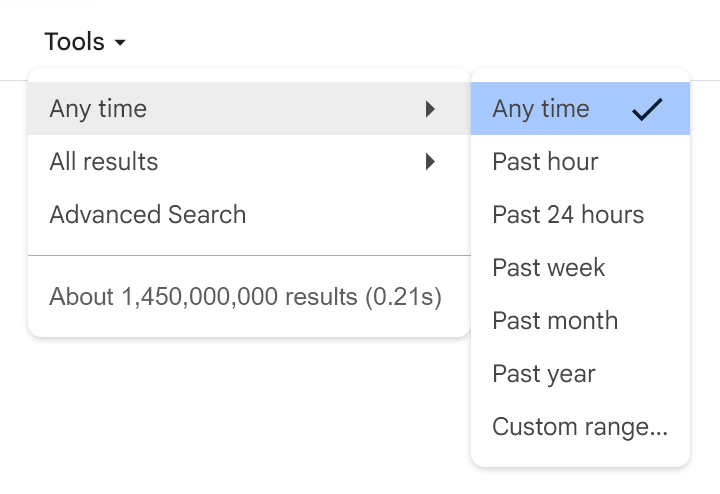The width and height of the screenshot is (720, 494).
Task: Click the caret arrow beside Tools
Action: 120,43
